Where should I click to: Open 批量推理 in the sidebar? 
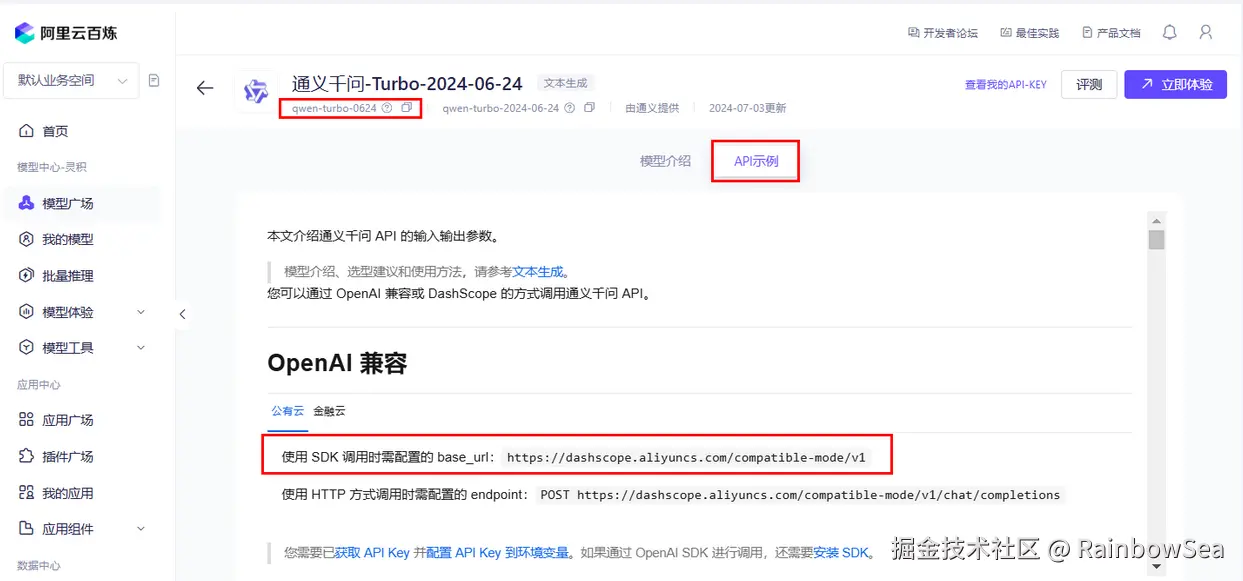click(68, 276)
